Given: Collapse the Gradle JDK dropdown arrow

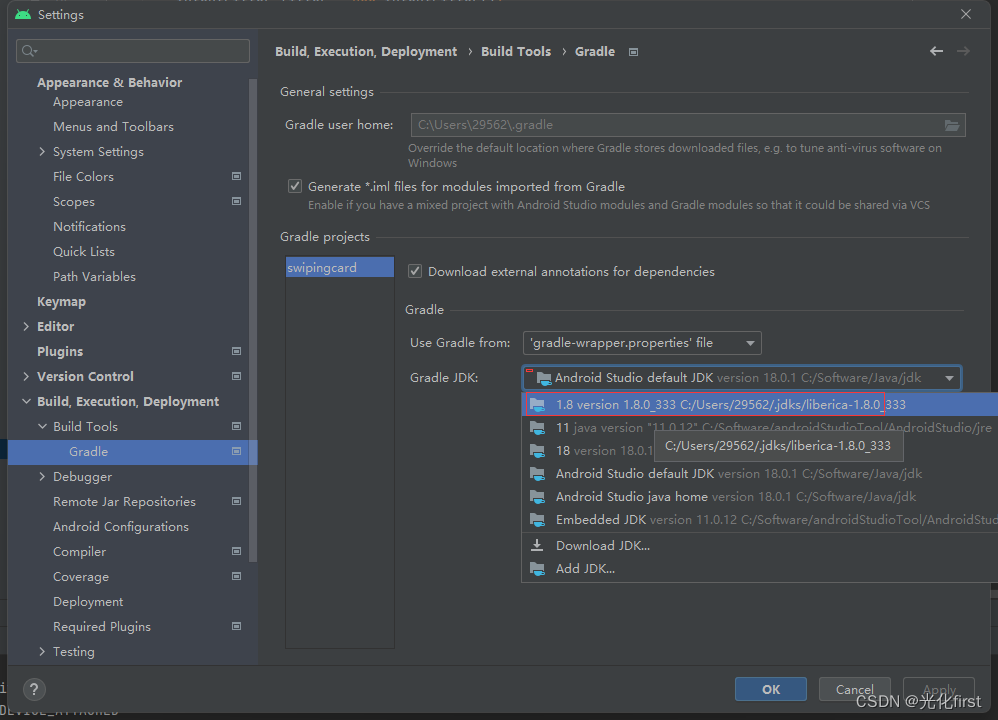Looking at the screenshot, I should click(949, 378).
